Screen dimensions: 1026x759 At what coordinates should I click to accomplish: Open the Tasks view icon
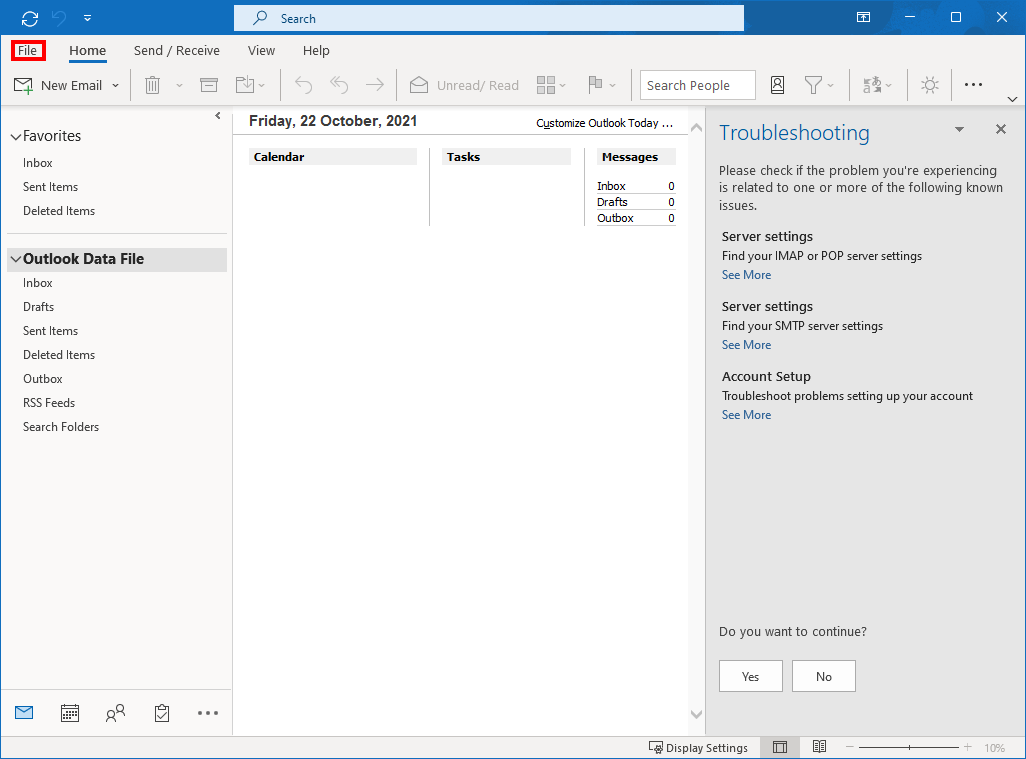(162, 713)
